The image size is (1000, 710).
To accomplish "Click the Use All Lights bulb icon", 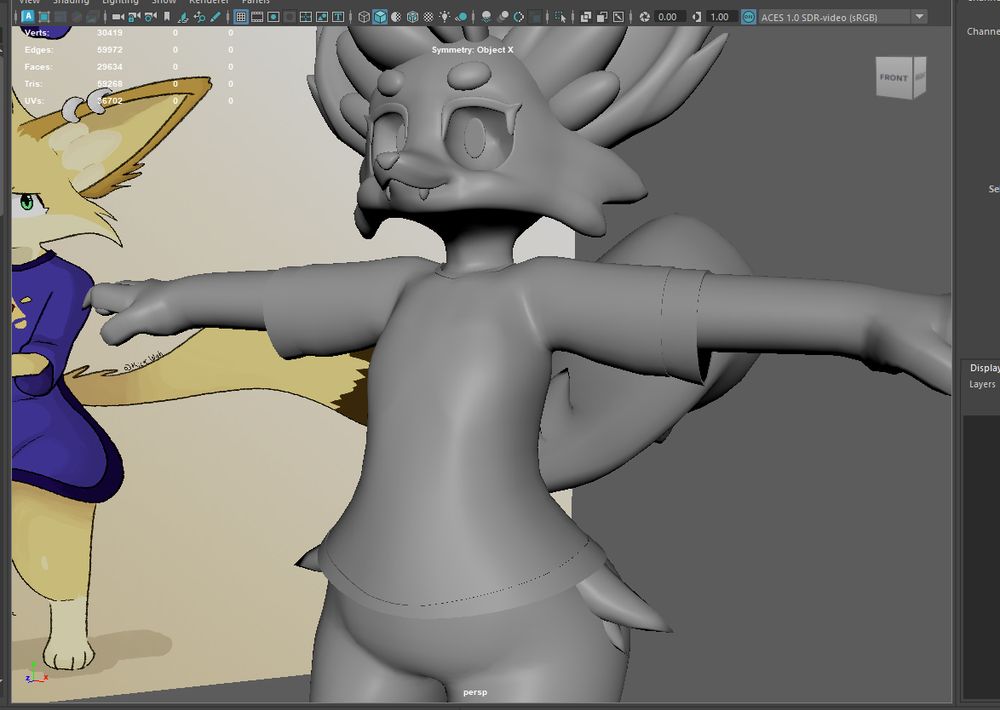I will click(x=445, y=17).
